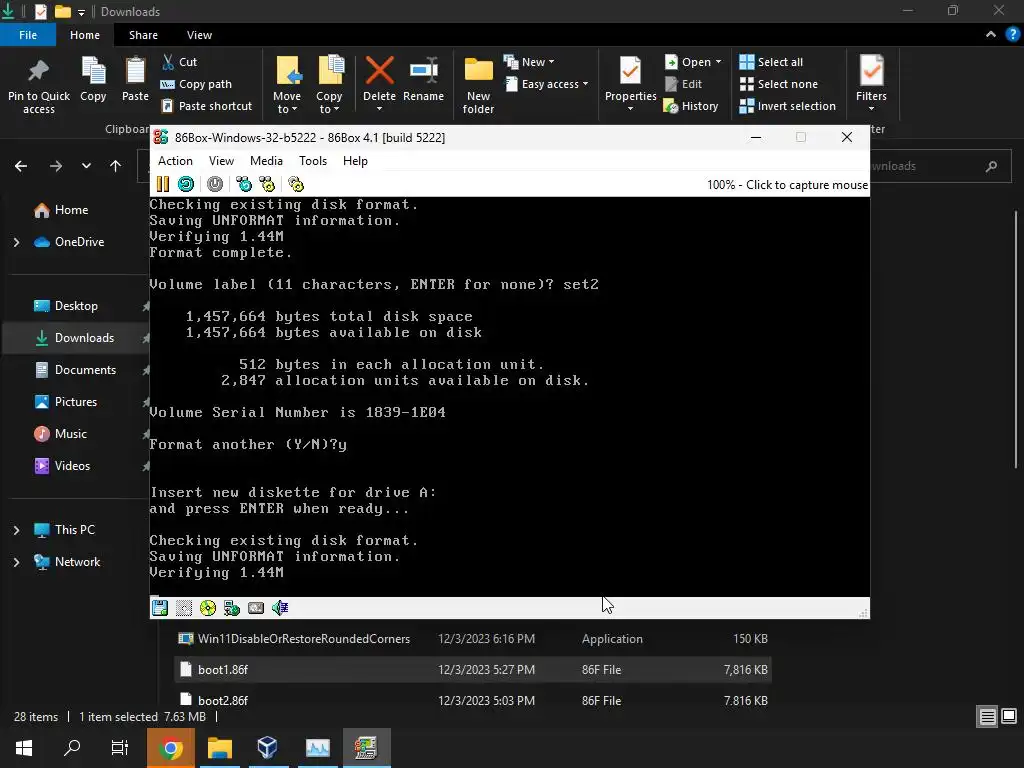Click the Copy button in the ribbon

pyautogui.click(x=93, y=80)
